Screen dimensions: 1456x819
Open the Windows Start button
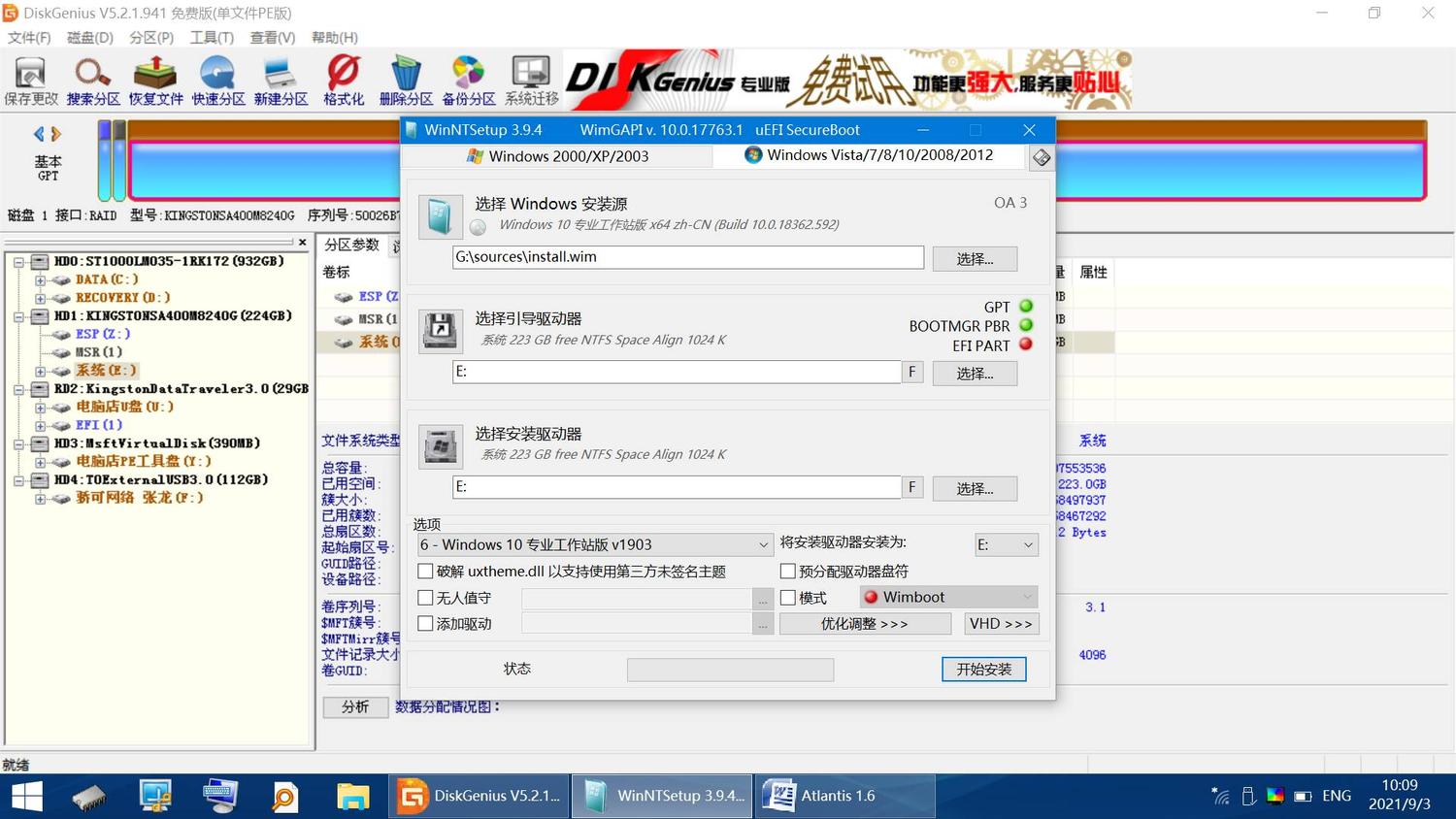click(x=27, y=797)
